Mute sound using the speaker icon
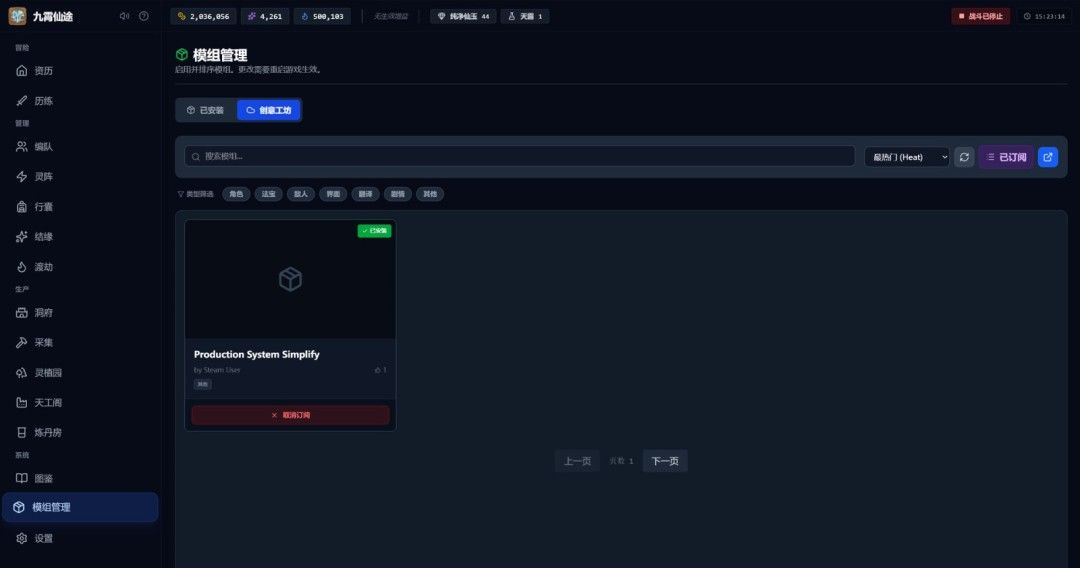 coord(124,16)
